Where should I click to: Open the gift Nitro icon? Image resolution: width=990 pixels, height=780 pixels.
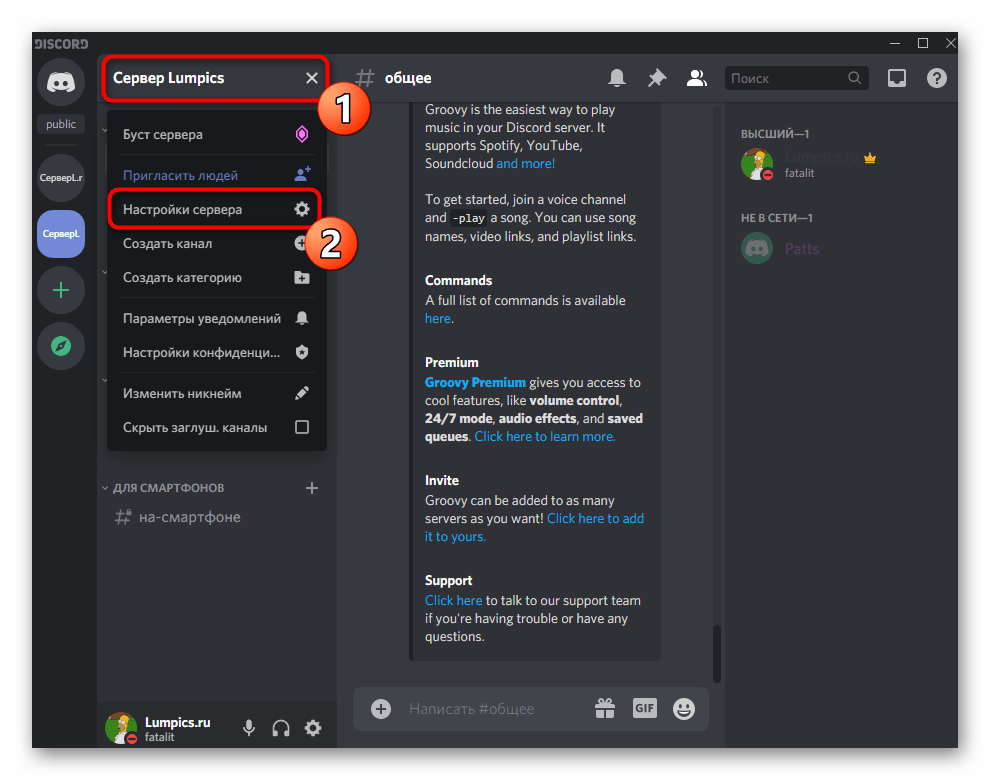[x=605, y=708]
